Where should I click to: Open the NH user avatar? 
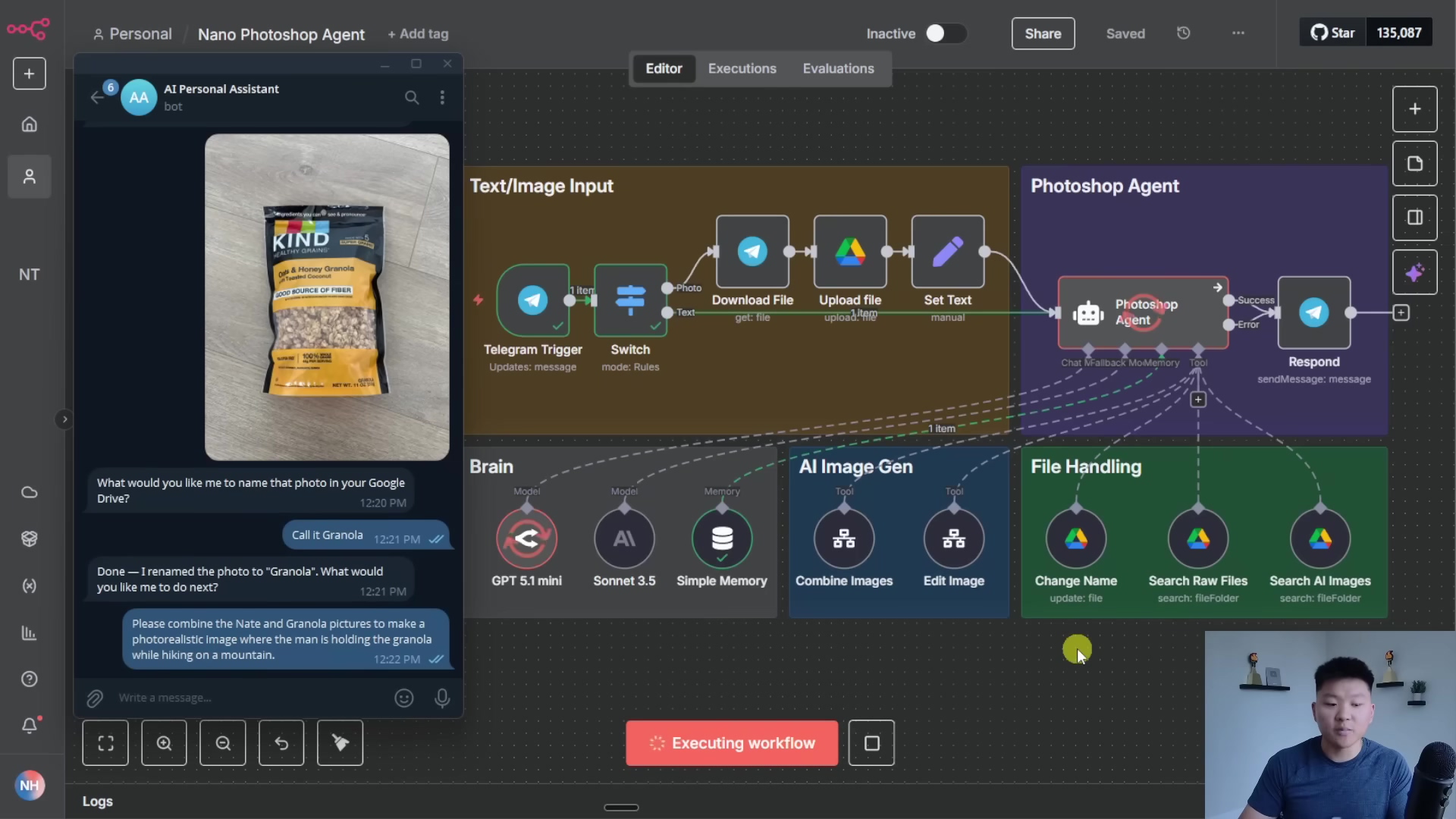click(x=29, y=785)
